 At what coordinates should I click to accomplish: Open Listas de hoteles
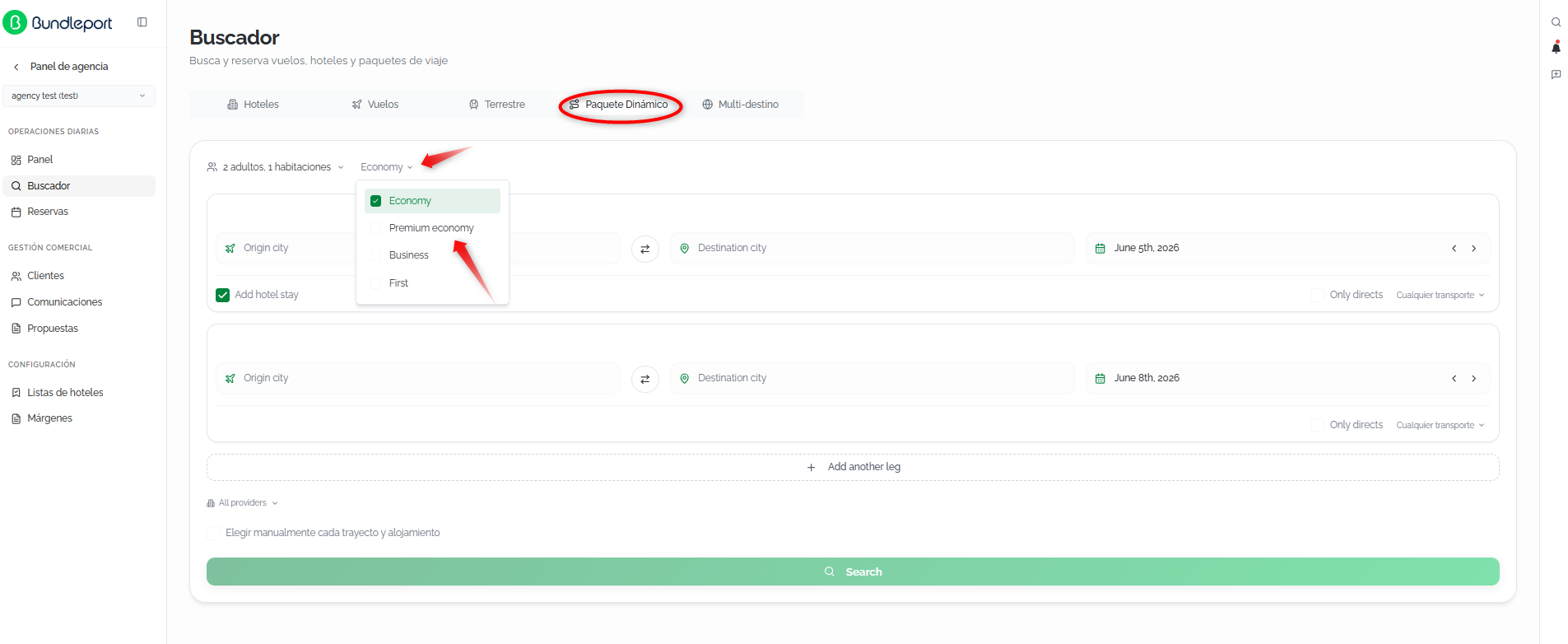[x=79, y=393]
